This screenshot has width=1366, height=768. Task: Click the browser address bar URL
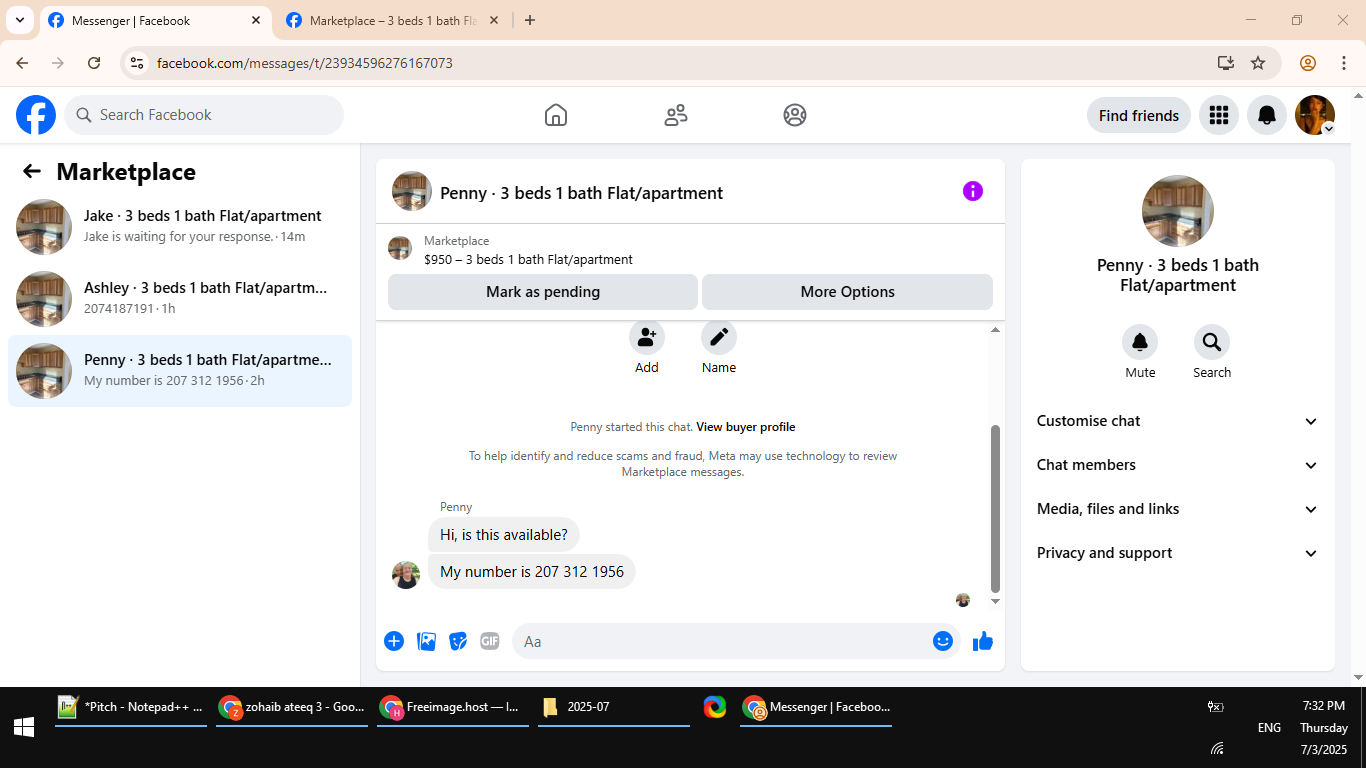305,63
